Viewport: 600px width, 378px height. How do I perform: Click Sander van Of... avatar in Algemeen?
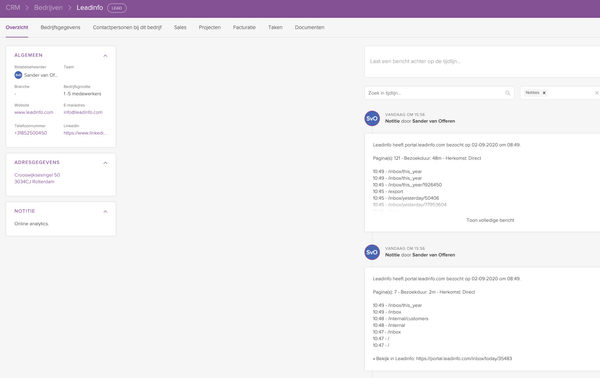click(x=18, y=75)
